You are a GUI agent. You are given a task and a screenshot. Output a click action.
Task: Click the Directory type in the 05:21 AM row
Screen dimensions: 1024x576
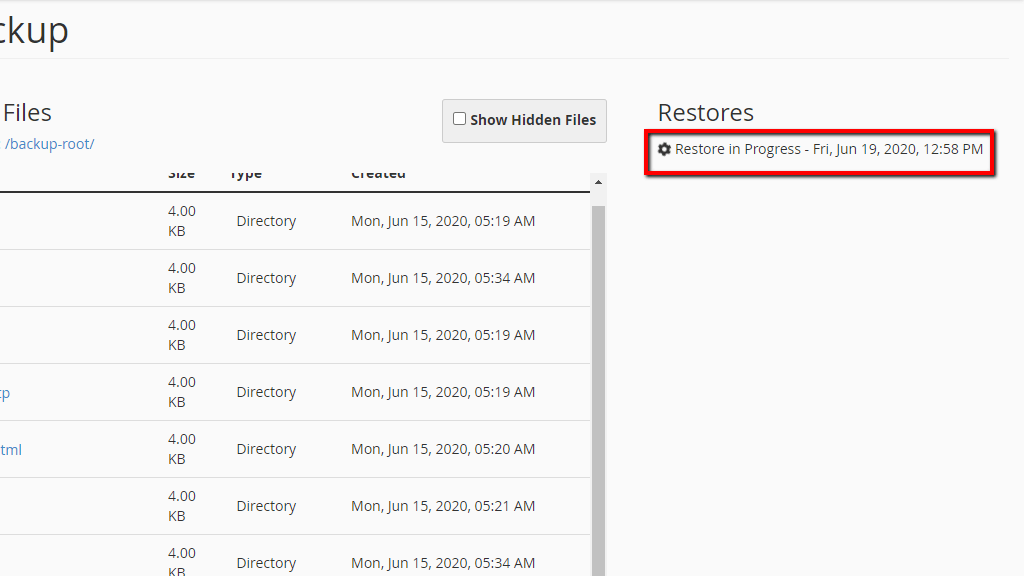point(266,506)
